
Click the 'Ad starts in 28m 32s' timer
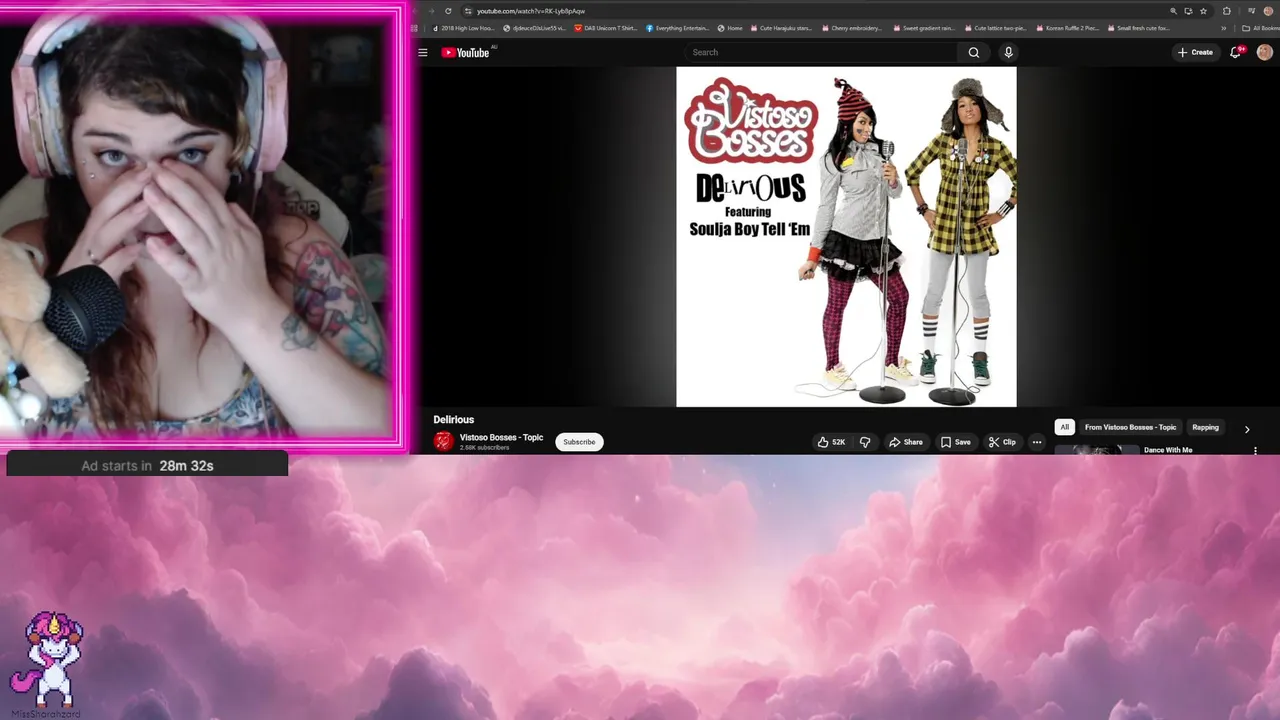pos(147,465)
